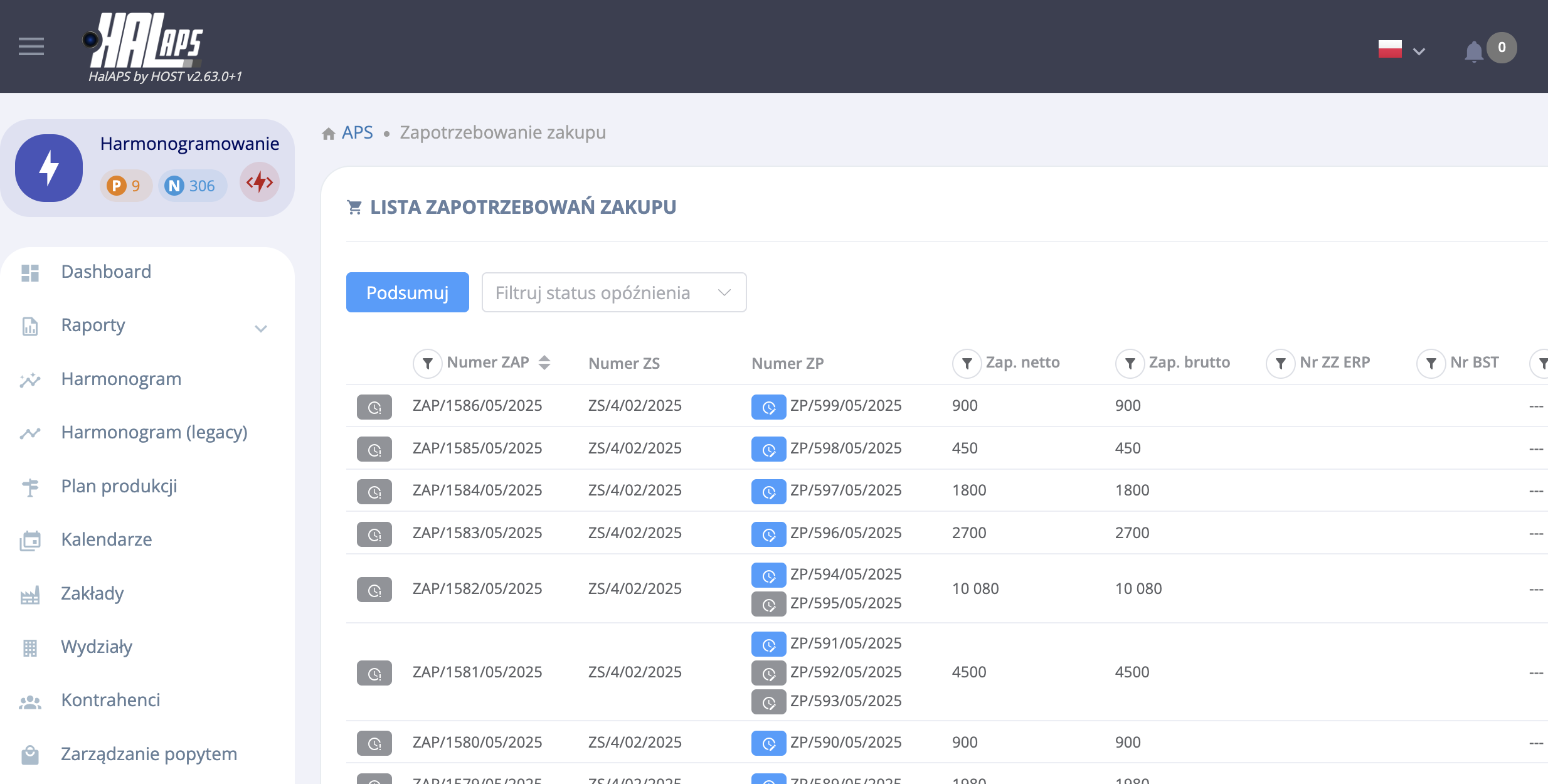Open the hamburger navigation menu
Screen dimensions: 1548x784
click(31, 46)
